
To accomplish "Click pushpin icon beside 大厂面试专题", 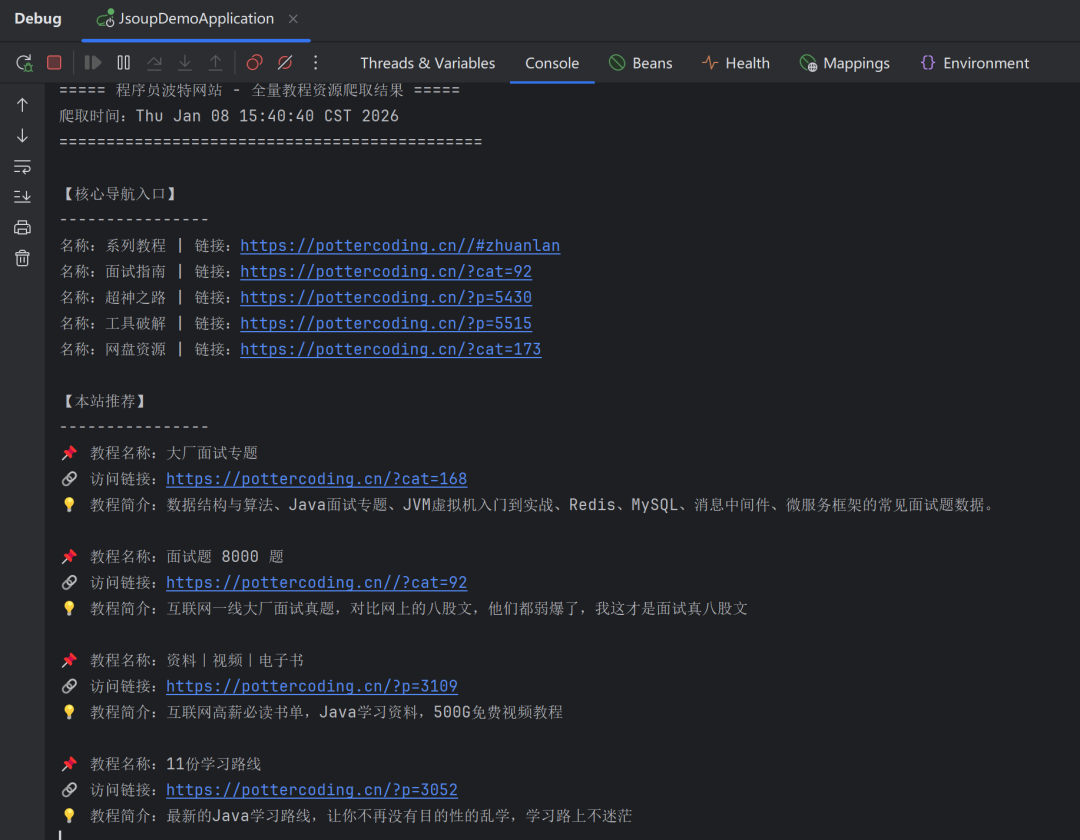I will pyautogui.click(x=69, y=453).
